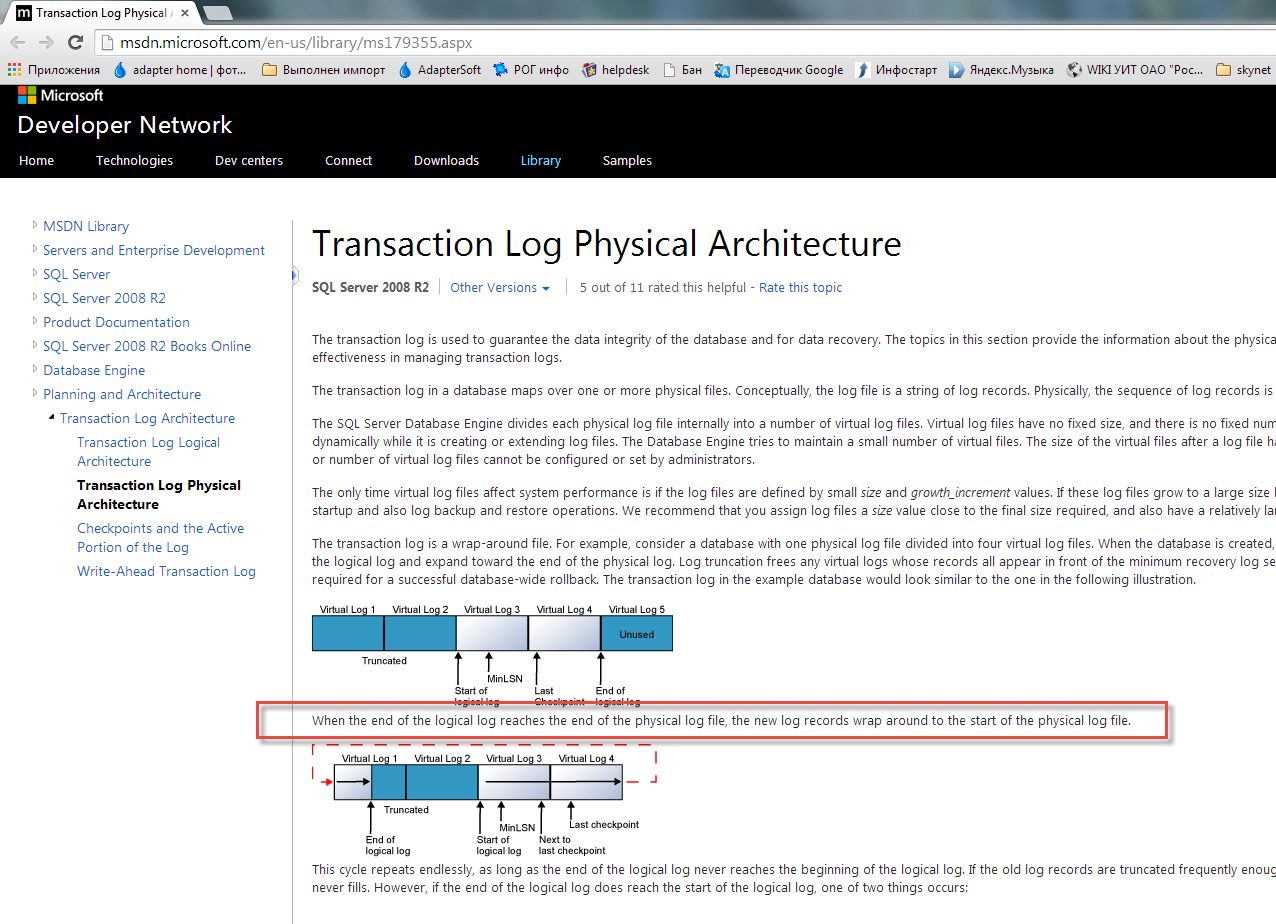
Task: Open the РОГ инфо bookmark
Action: [531, 70]
